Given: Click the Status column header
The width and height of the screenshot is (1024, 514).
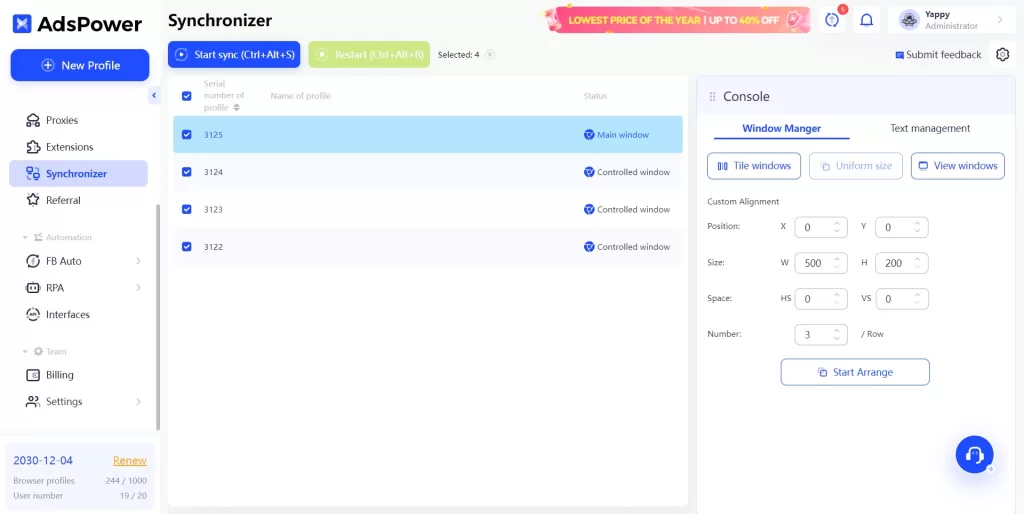Looking at the screenshot, I should click(x=595, y=96).
